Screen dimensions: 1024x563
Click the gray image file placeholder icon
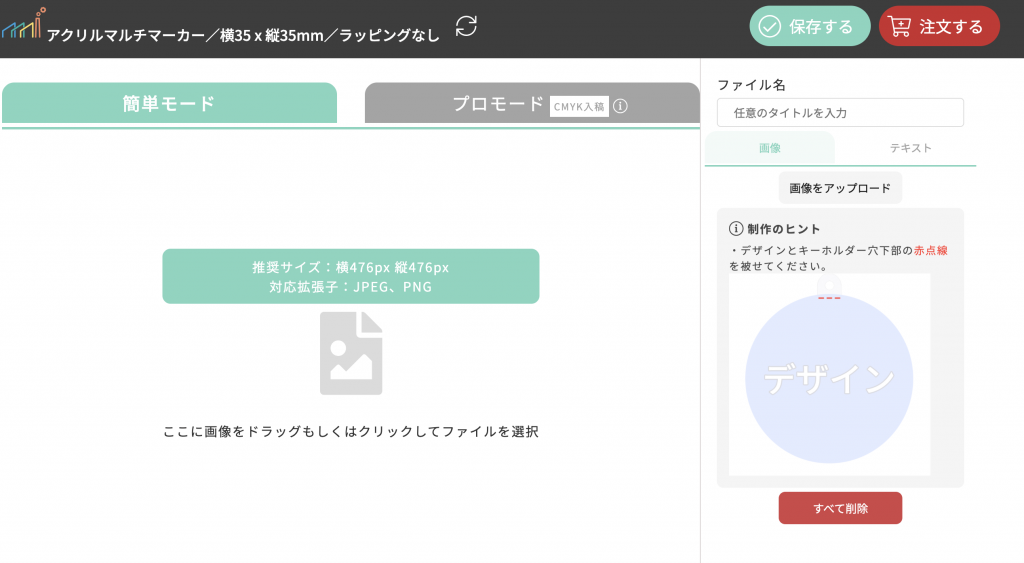click(351, 353)
